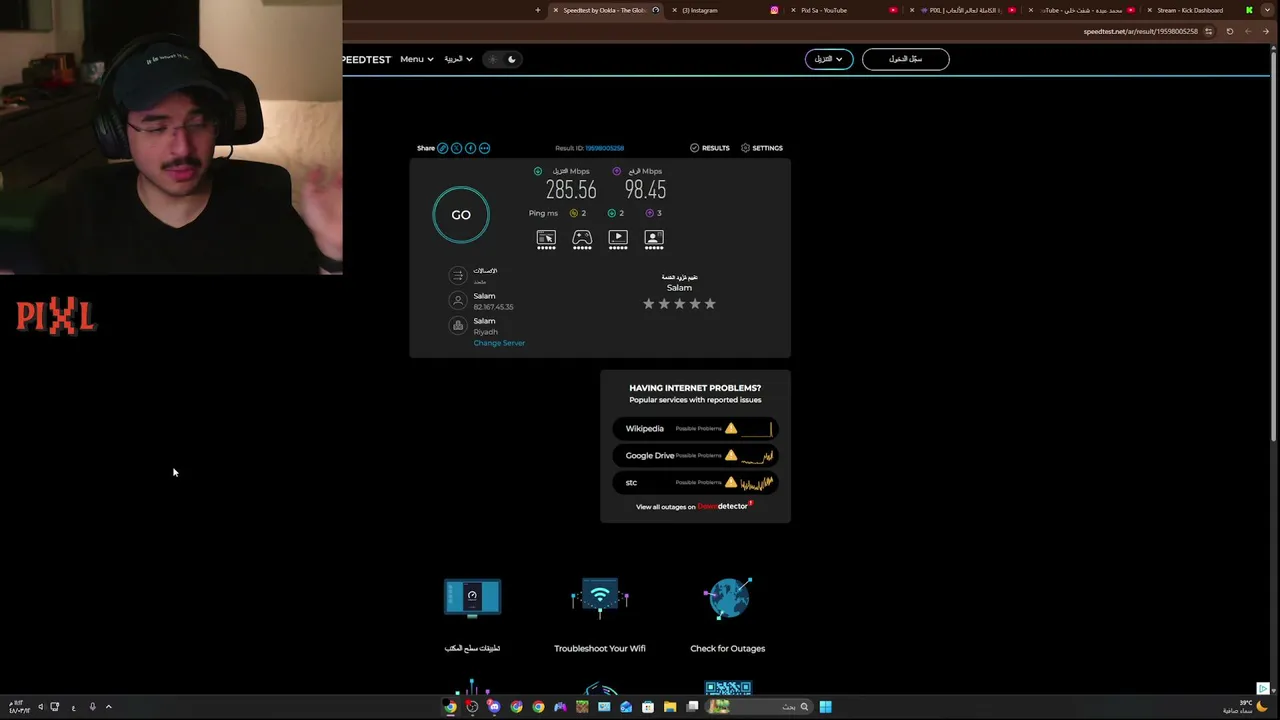This screenshot has height=720, width=1280.
Task: Open more share options (three dots)
Action: tap(484, 148)
